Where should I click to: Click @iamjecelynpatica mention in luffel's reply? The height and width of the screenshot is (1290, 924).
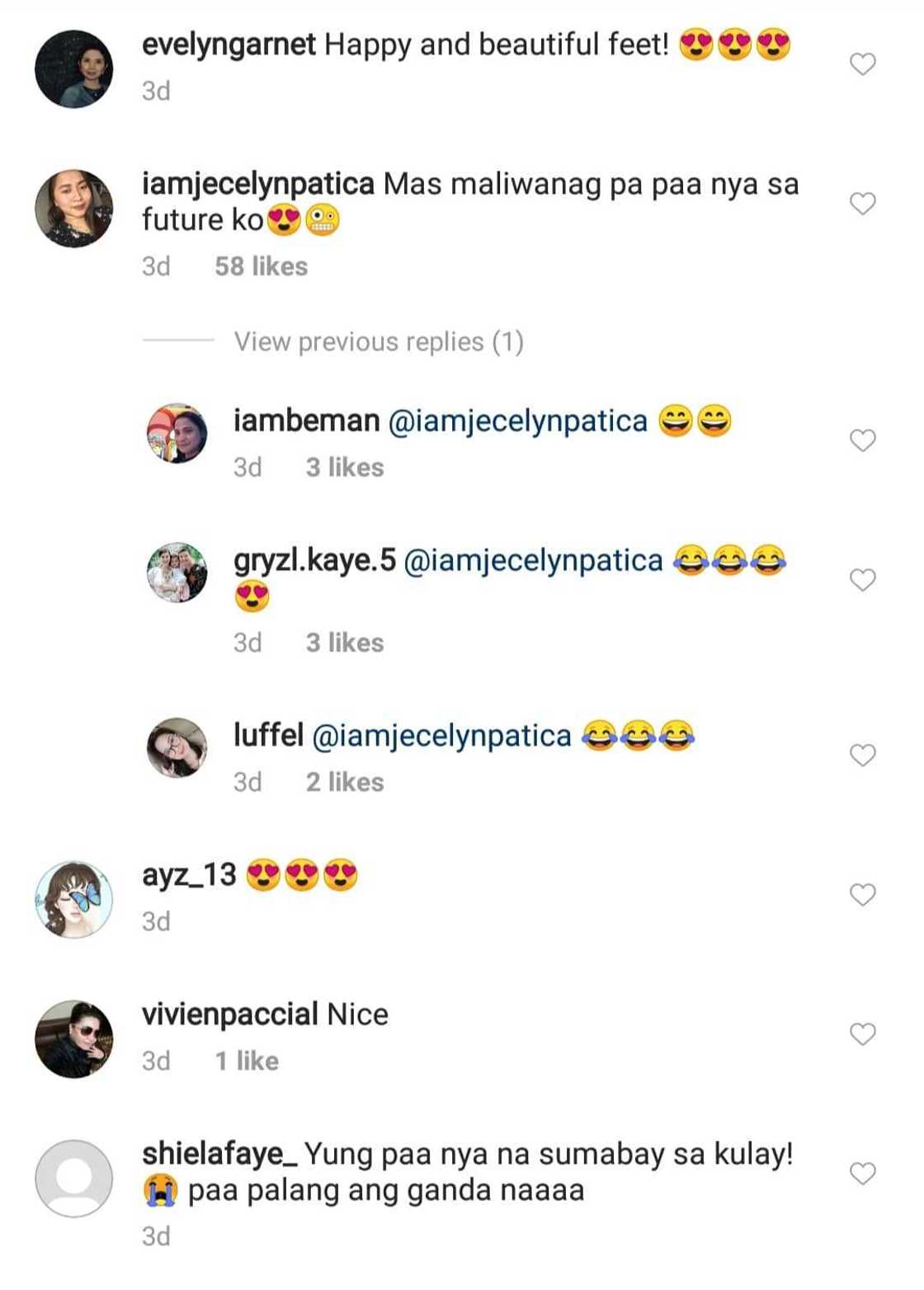(x=441, y=736)
